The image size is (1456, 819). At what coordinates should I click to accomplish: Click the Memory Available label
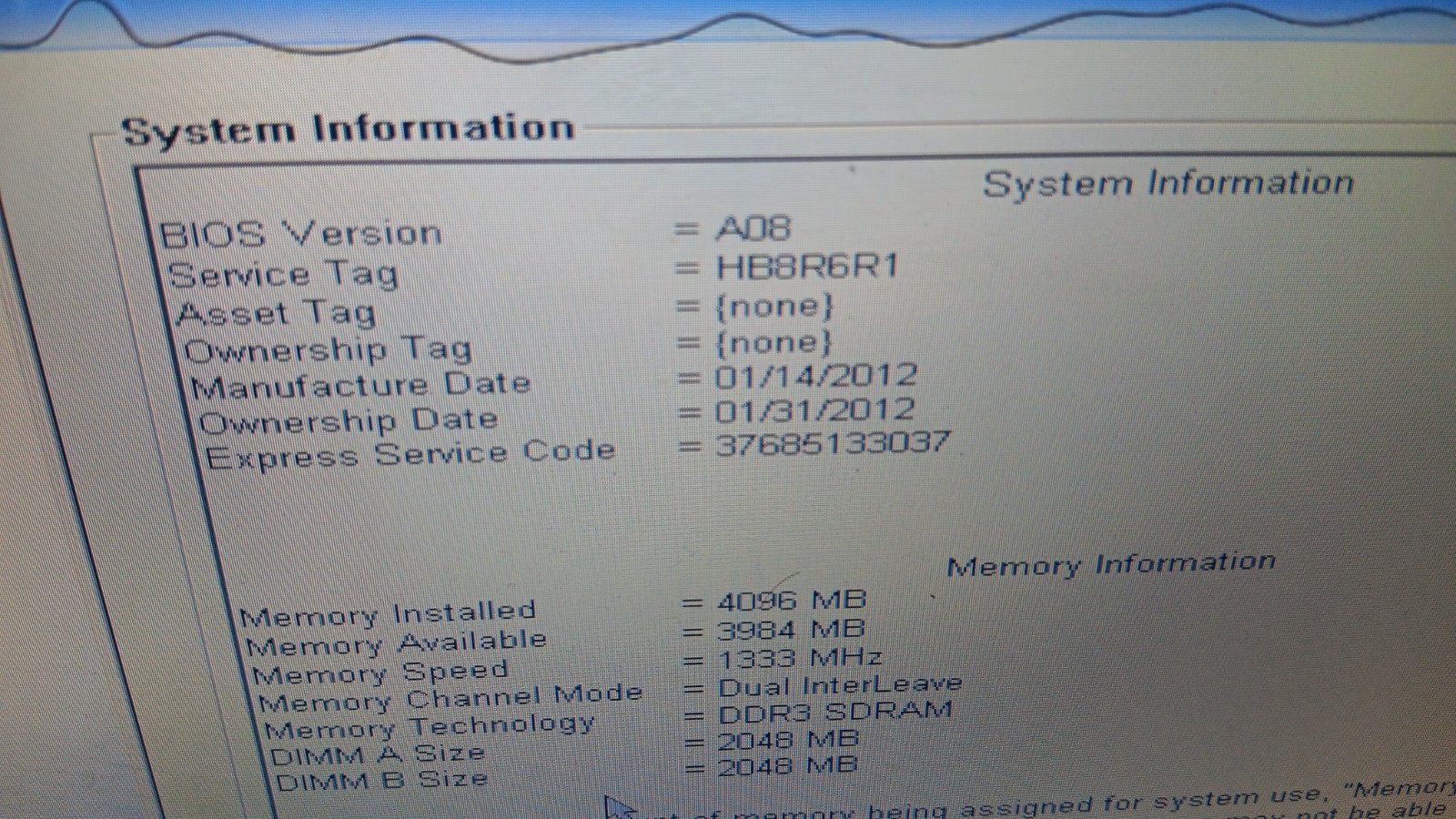click(397, 643)
